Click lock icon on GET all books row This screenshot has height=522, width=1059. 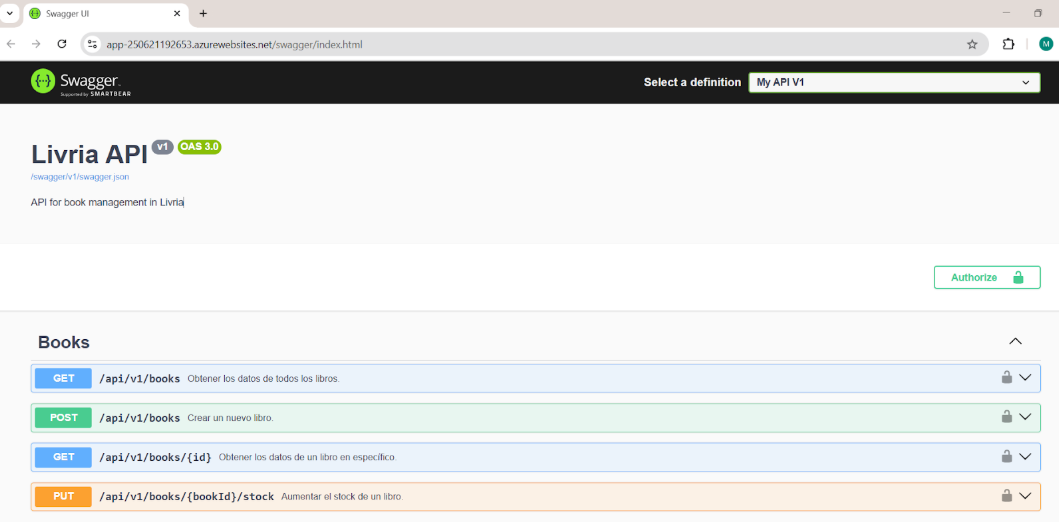1006,377
